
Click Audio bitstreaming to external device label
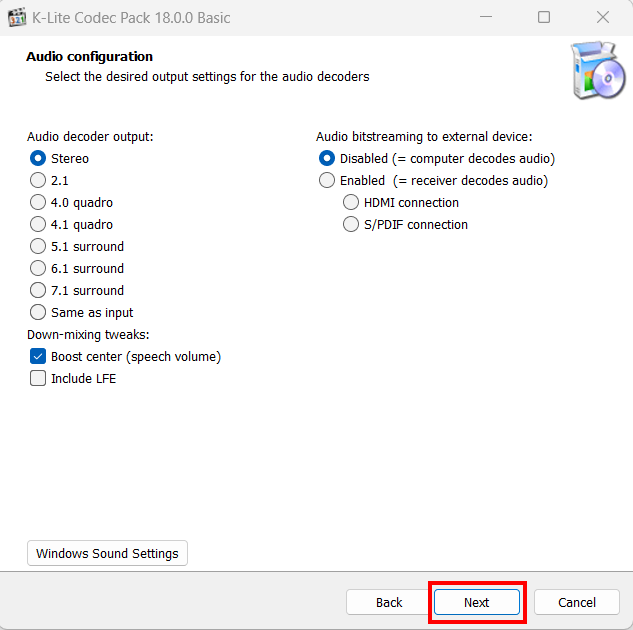click(x=424, y=137)
